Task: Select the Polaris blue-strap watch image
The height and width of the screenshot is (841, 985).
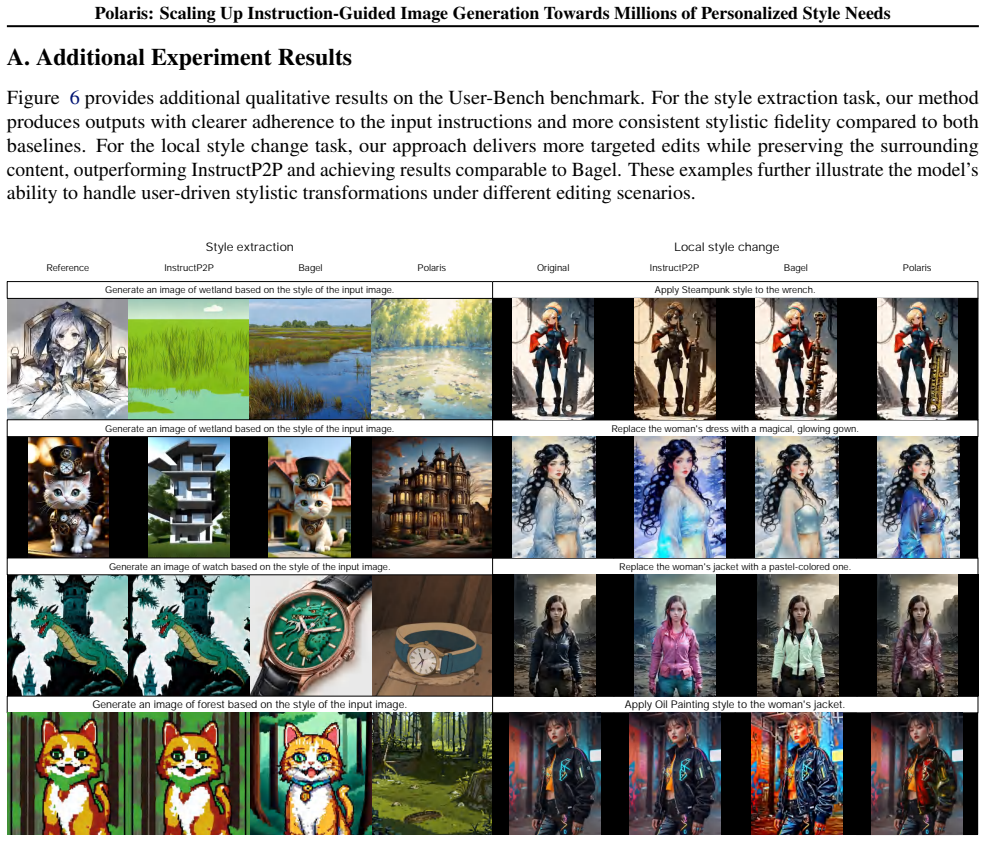Action: coord(432,635)
